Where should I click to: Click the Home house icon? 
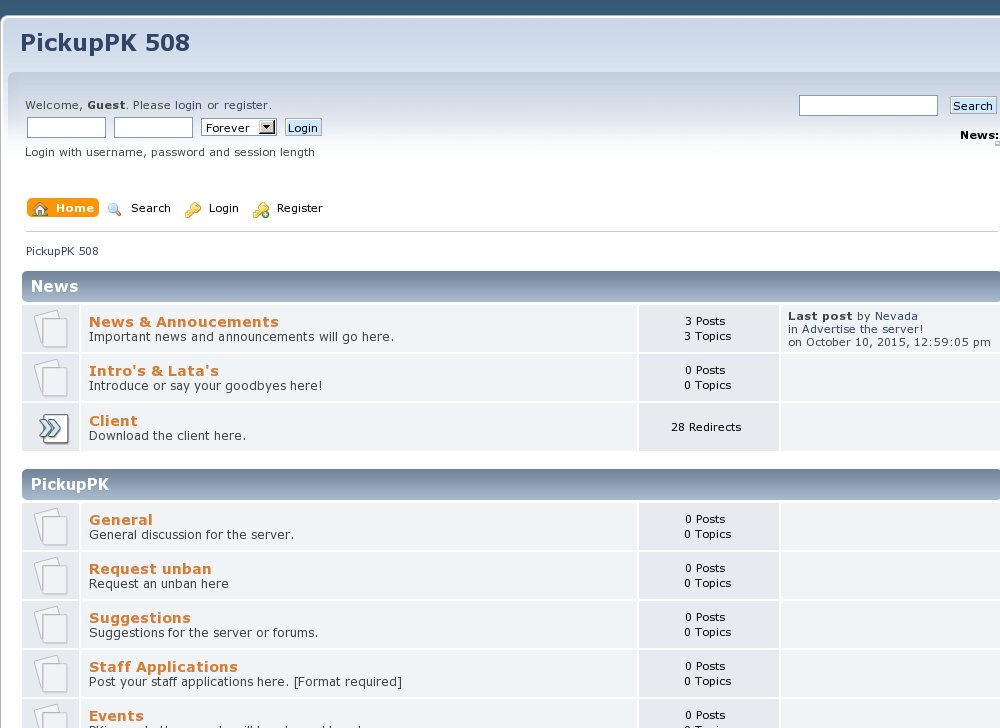coord(40,208)
